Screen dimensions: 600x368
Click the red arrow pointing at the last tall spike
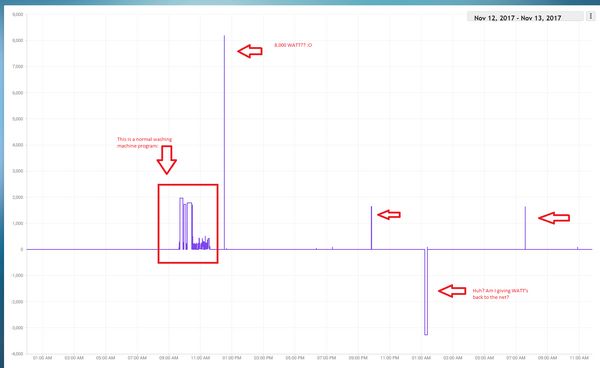pos(554,218)
